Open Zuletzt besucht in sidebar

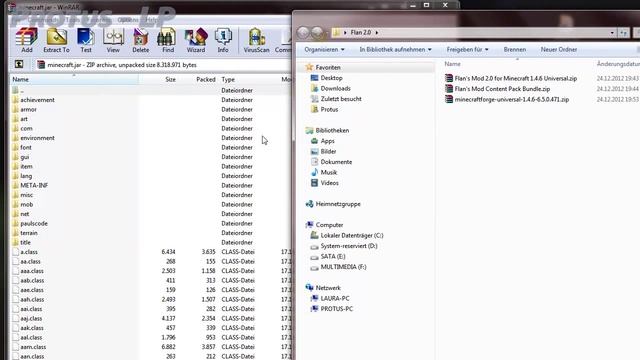tap(341, 99)
